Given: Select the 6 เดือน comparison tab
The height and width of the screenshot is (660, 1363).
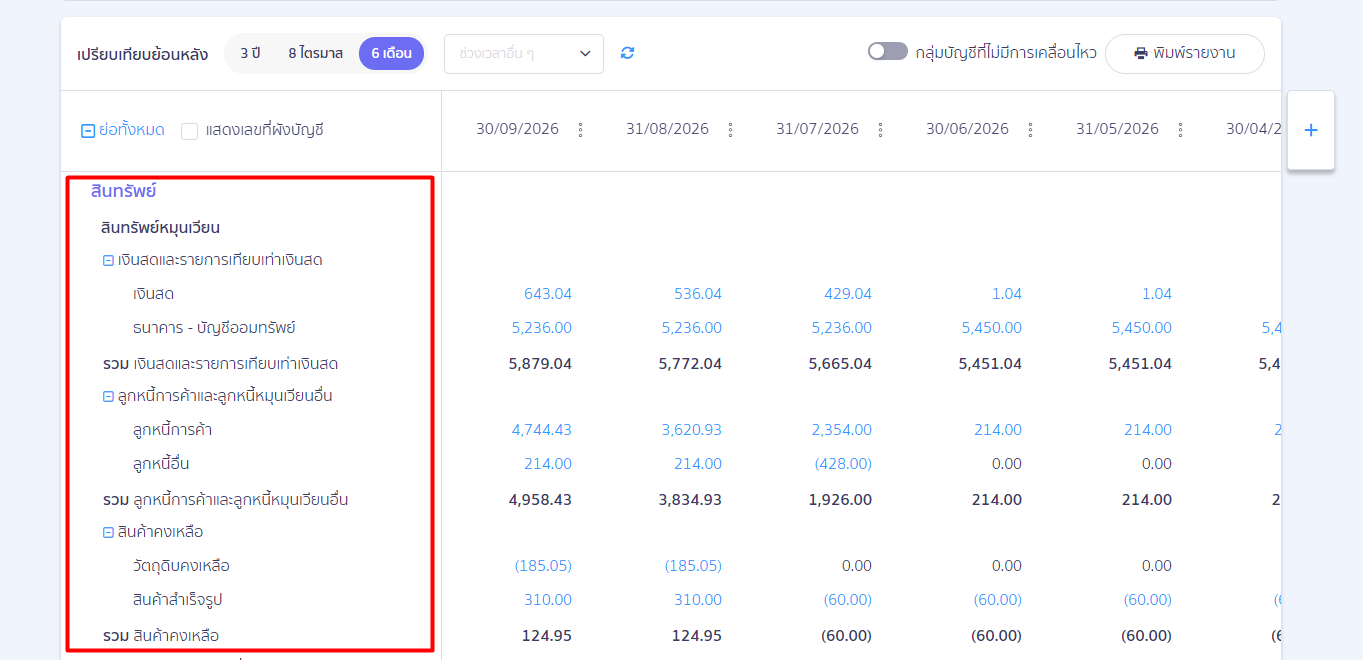Looking at the screenshot, I should 391,53.
